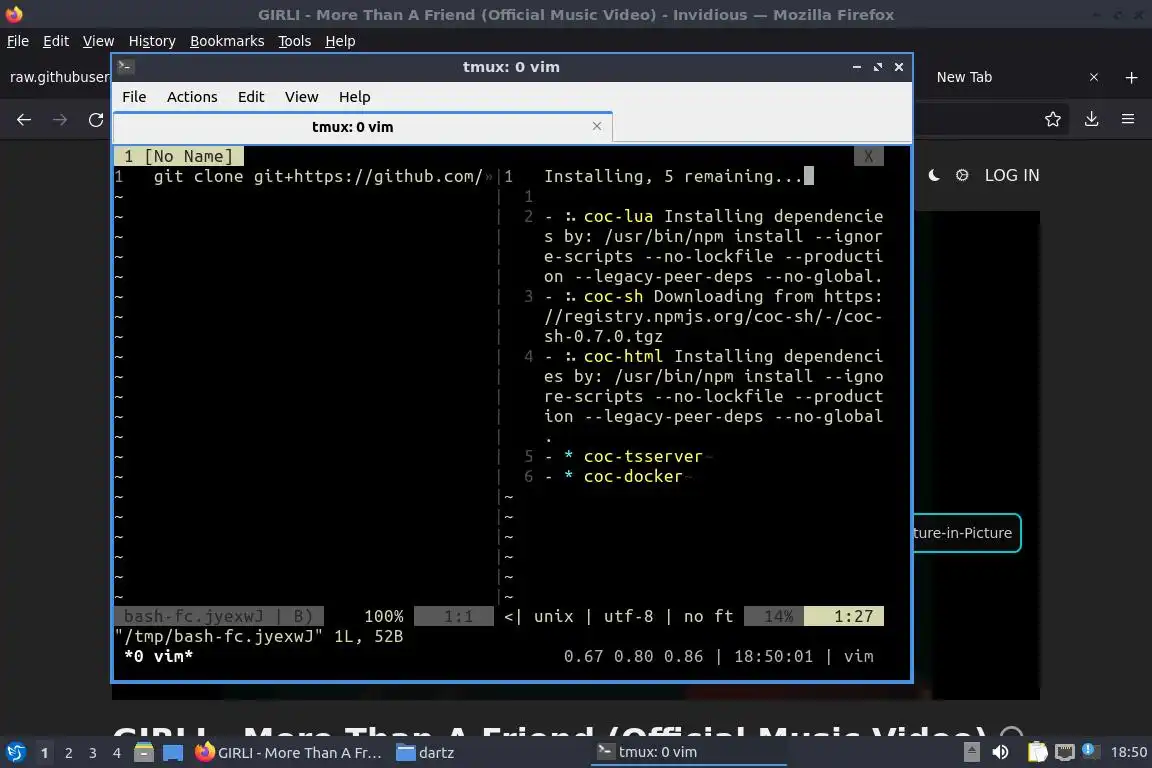Screen dimensions: 1152x768
Task: Open a new Firefox tab with plus
Action: 1131,77
